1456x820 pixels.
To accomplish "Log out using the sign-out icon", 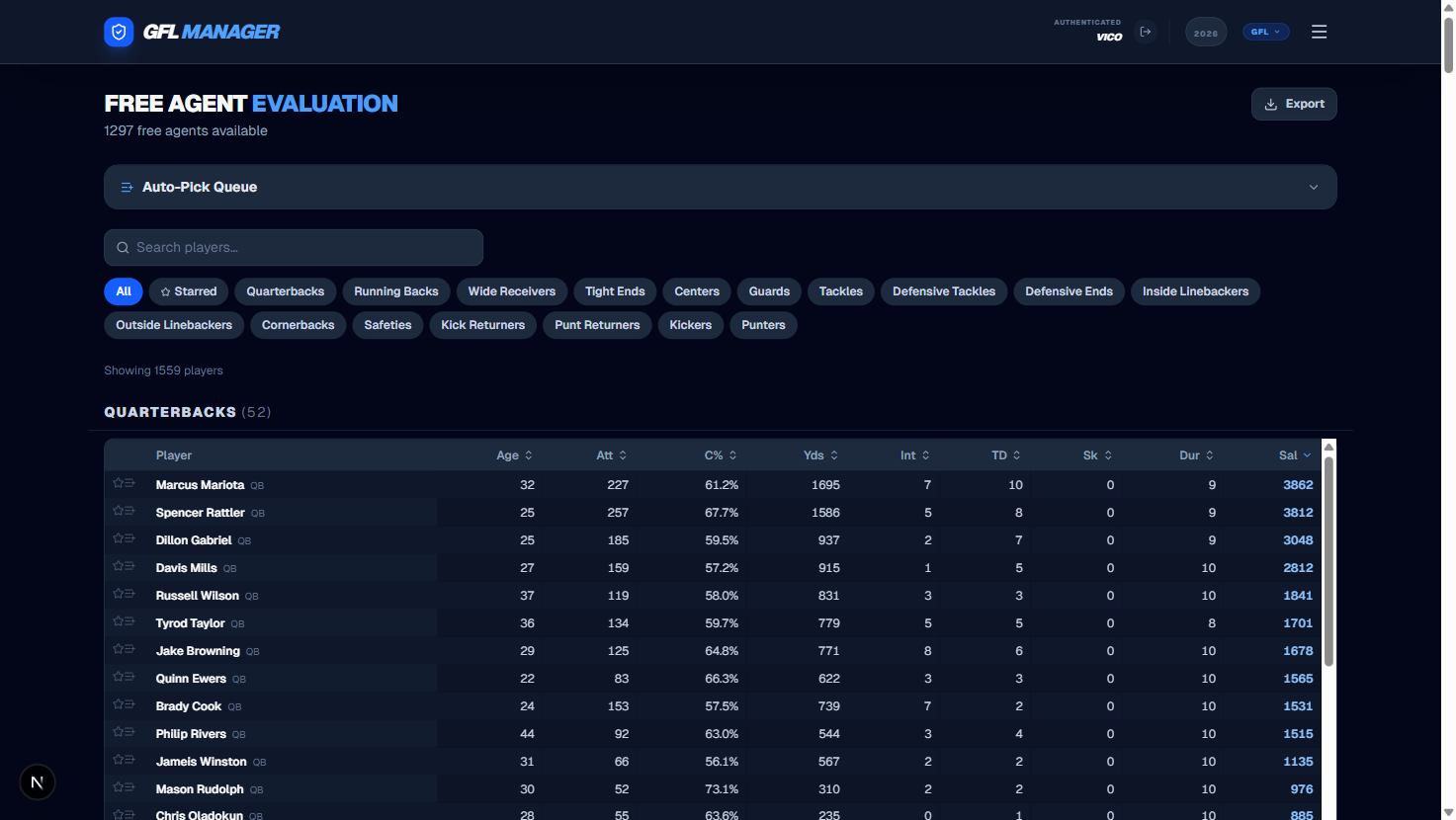I will (x=1146, y=32).
